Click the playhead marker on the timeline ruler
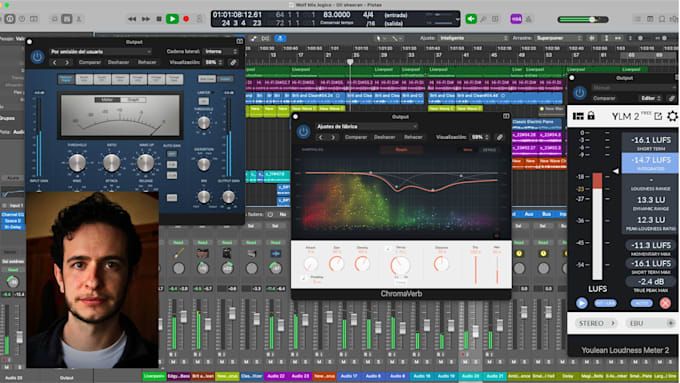The height and width of the screenshot is (383, 680). click(x=350, y=62)
